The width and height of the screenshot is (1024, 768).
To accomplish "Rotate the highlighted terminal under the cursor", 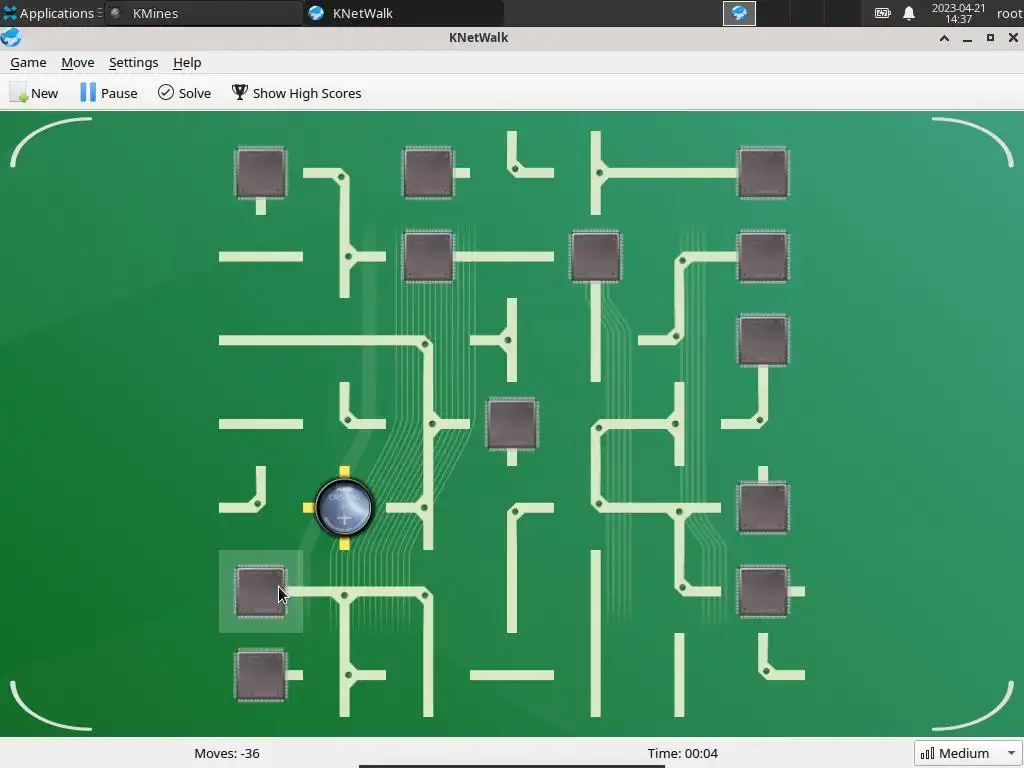I will (261, 591).
